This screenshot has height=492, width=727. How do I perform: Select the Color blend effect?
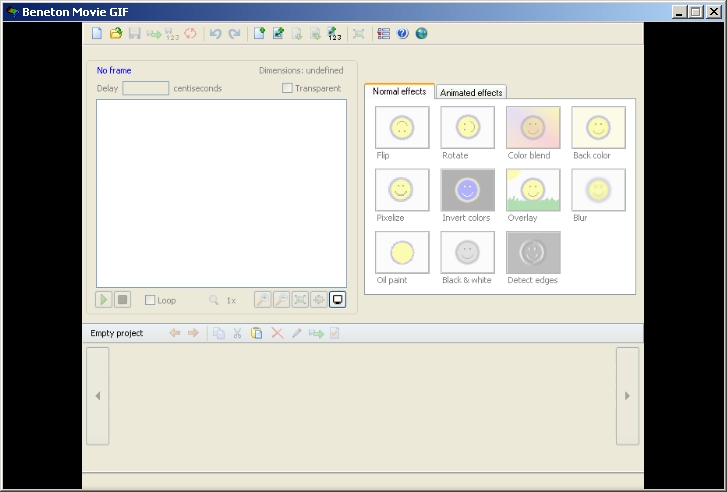(x=533, y=128)
